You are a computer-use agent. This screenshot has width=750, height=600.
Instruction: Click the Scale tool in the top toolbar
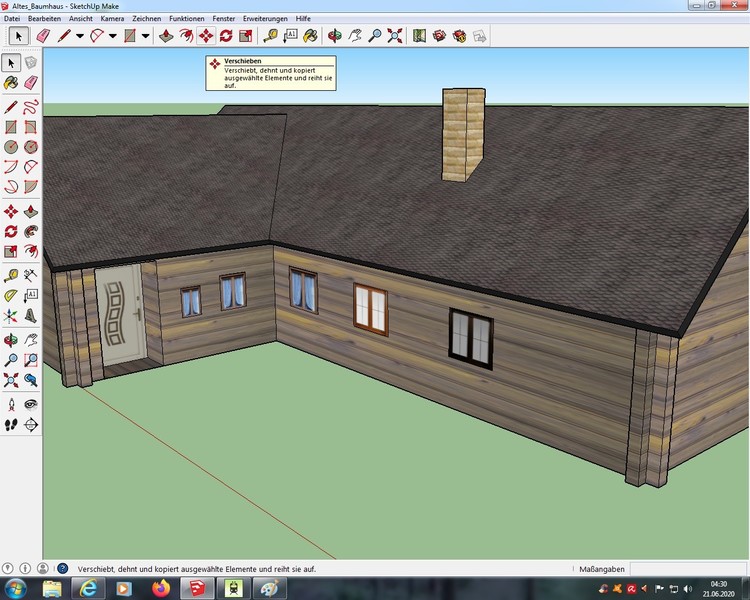click(x=246, y=36)
